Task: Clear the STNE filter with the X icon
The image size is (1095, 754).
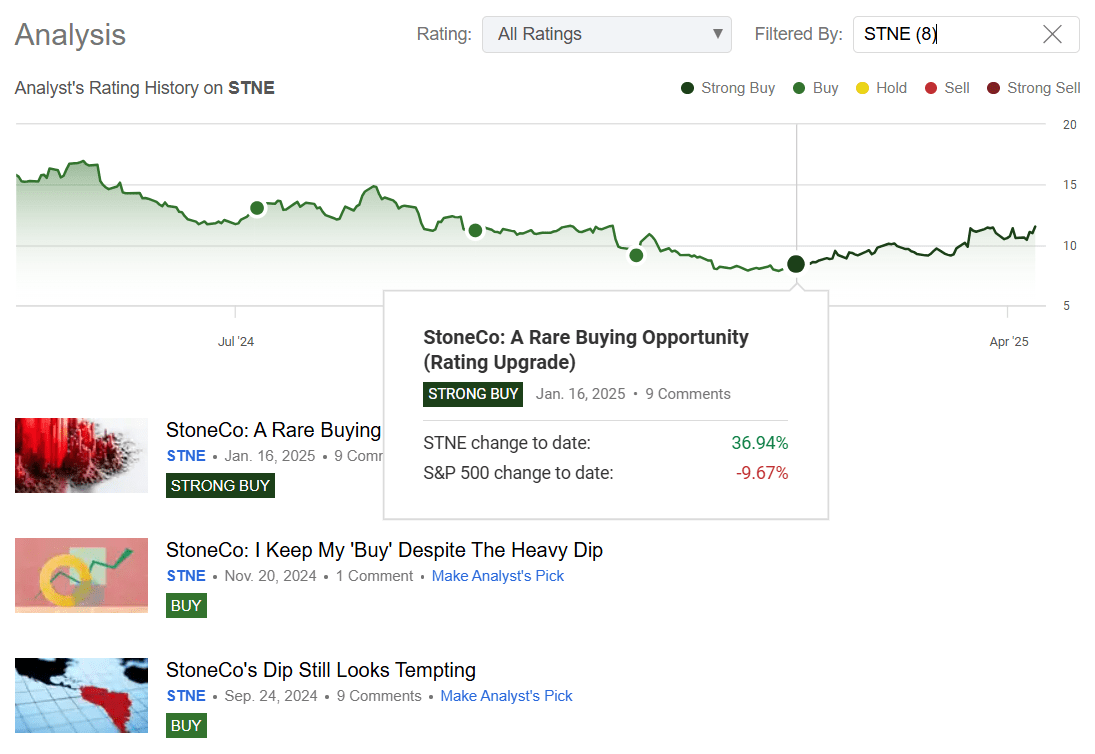Action: click(x=1052, y=34)
